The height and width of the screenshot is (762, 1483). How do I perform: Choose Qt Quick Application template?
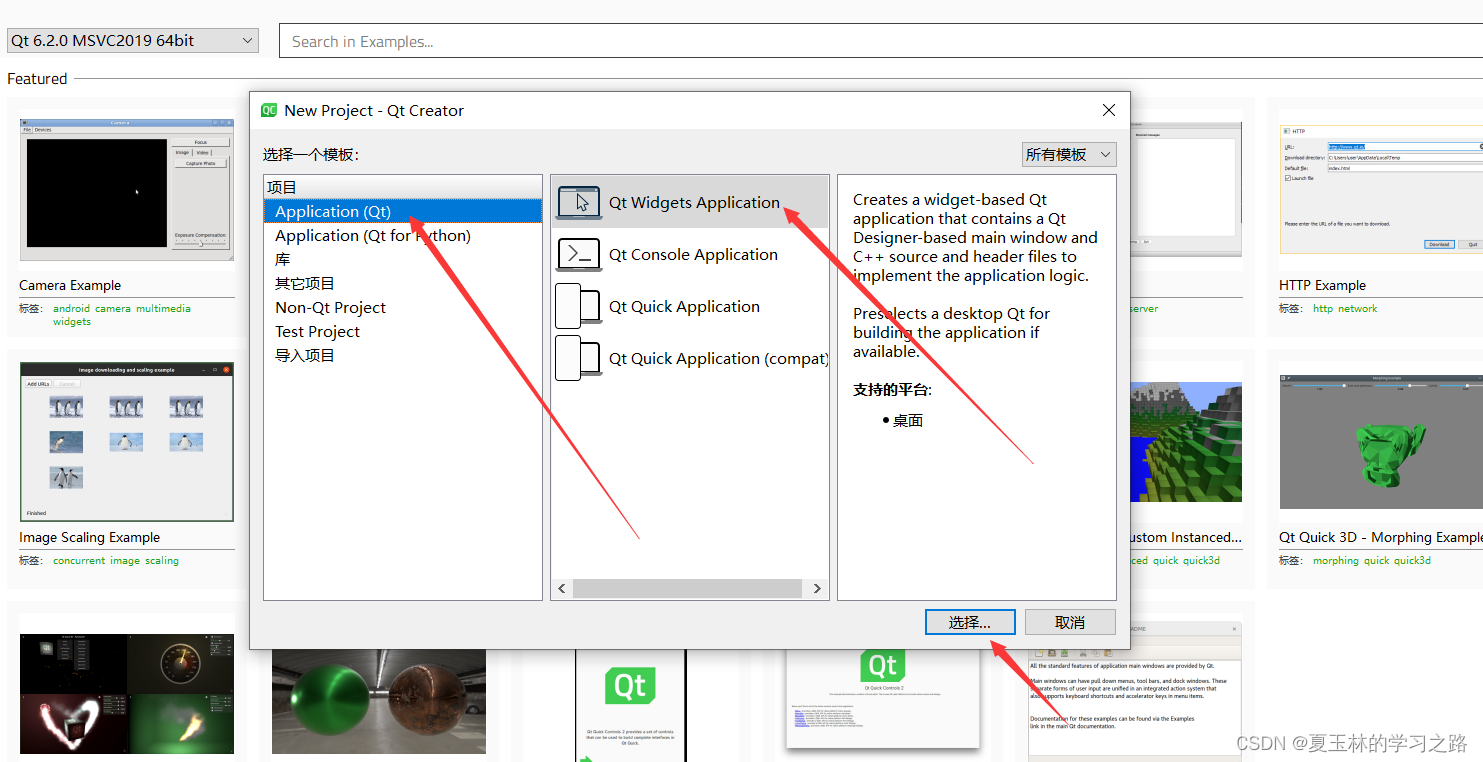pyautogui.click(x=690, y=307)
